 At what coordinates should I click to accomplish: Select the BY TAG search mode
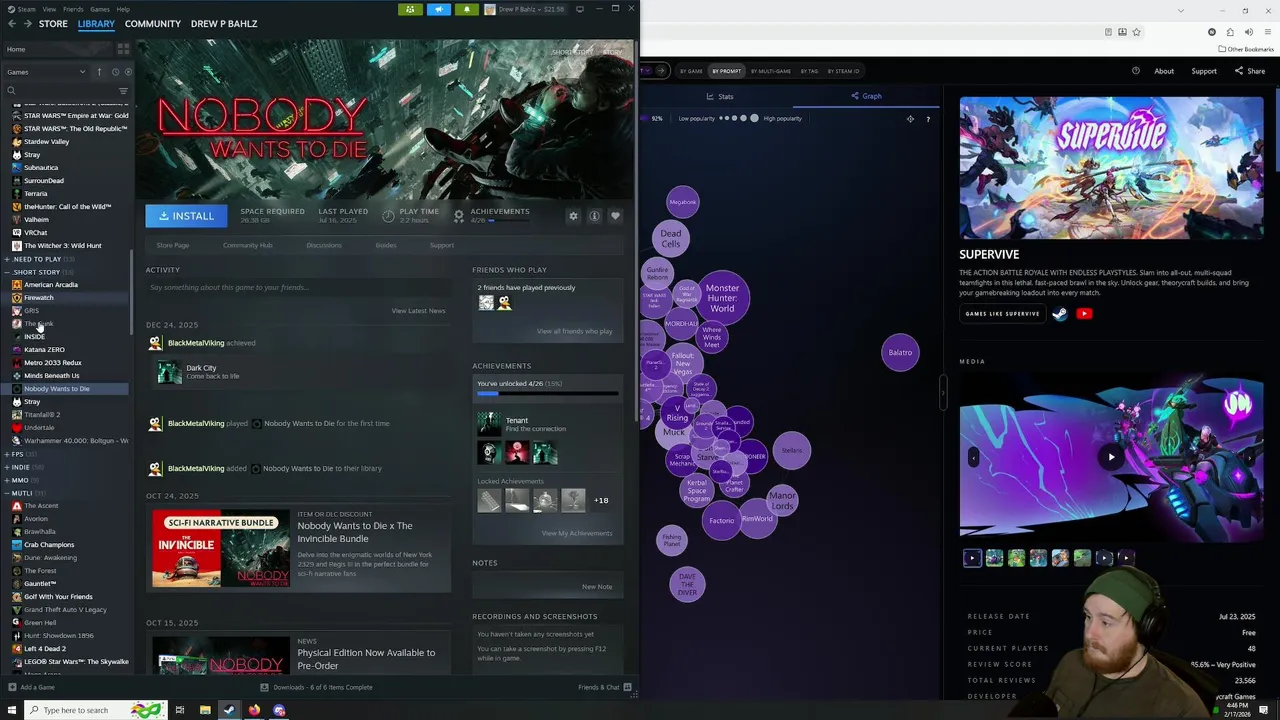coord(808,71)
